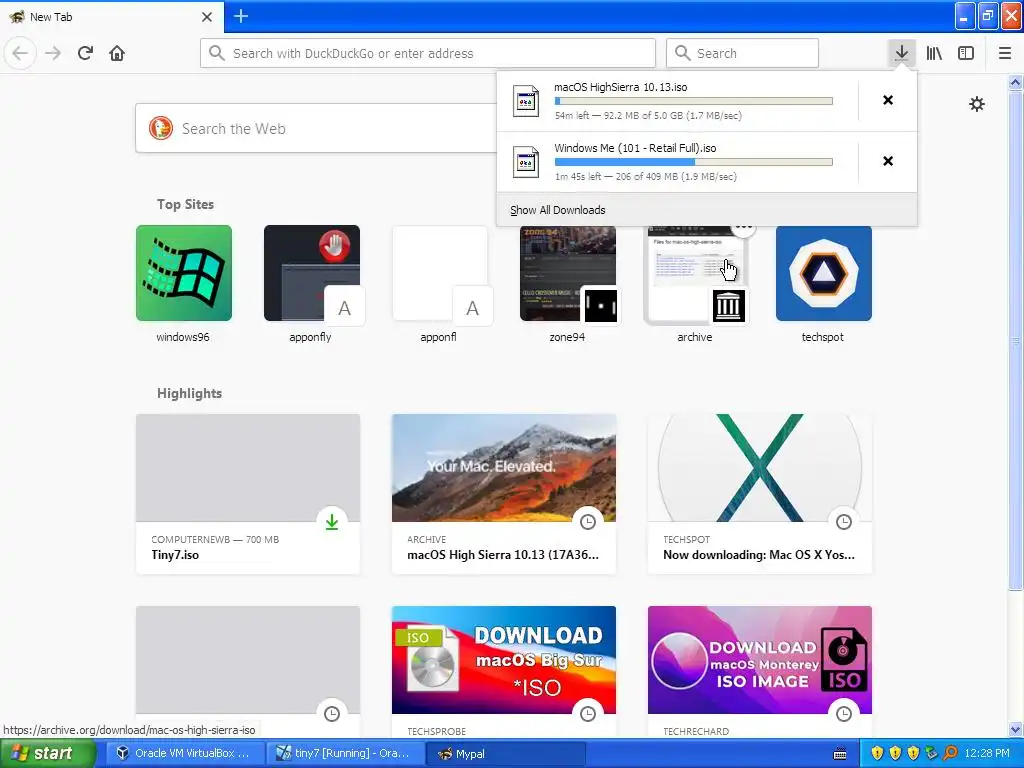Click the forward navigation arrow
This screenshot has height=768, width=1024.
pyautogui.click(x=53, y=53)
